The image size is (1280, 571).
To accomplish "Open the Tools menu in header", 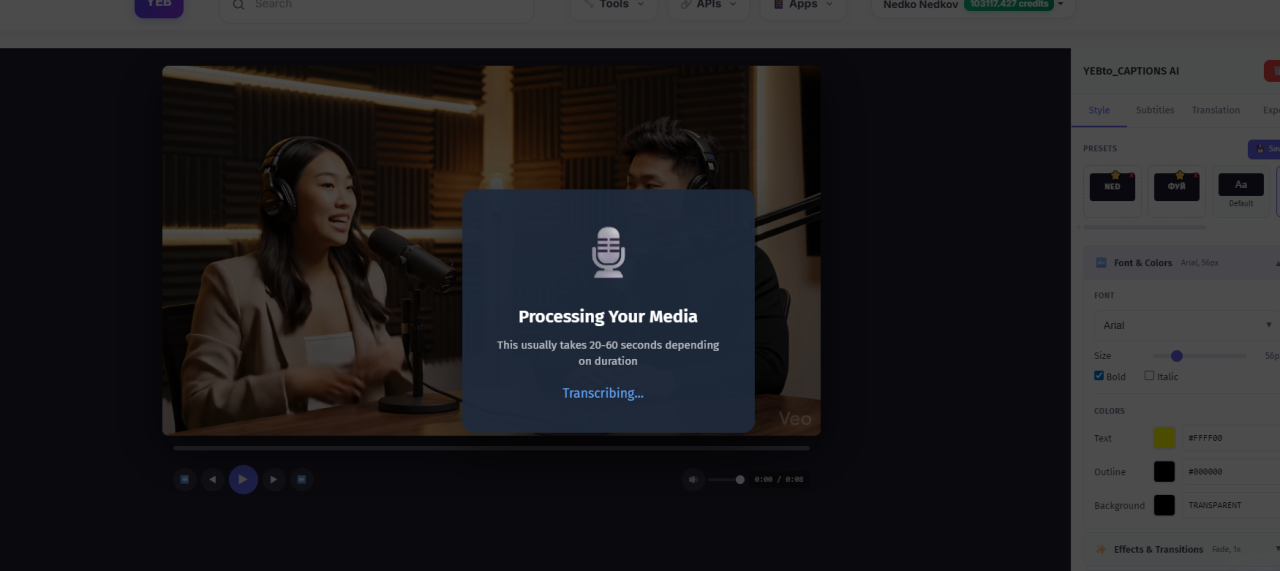I will (614, 5).
